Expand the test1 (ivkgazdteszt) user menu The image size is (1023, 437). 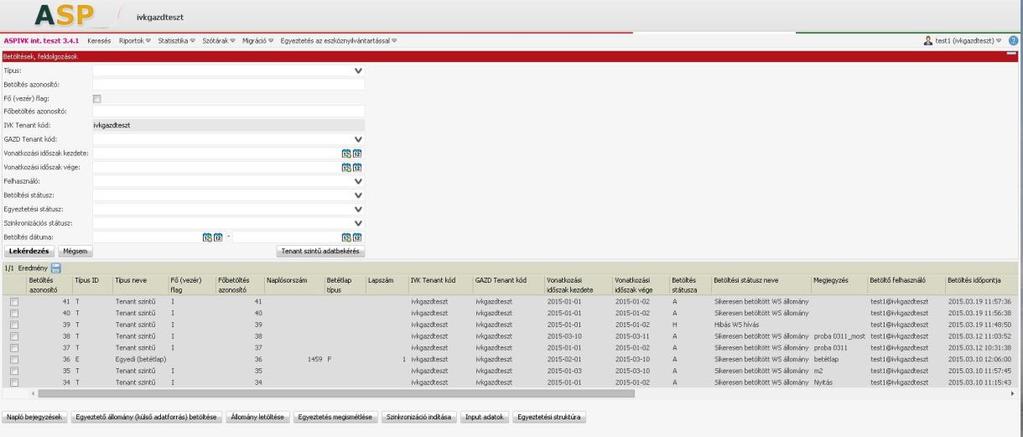968,40
